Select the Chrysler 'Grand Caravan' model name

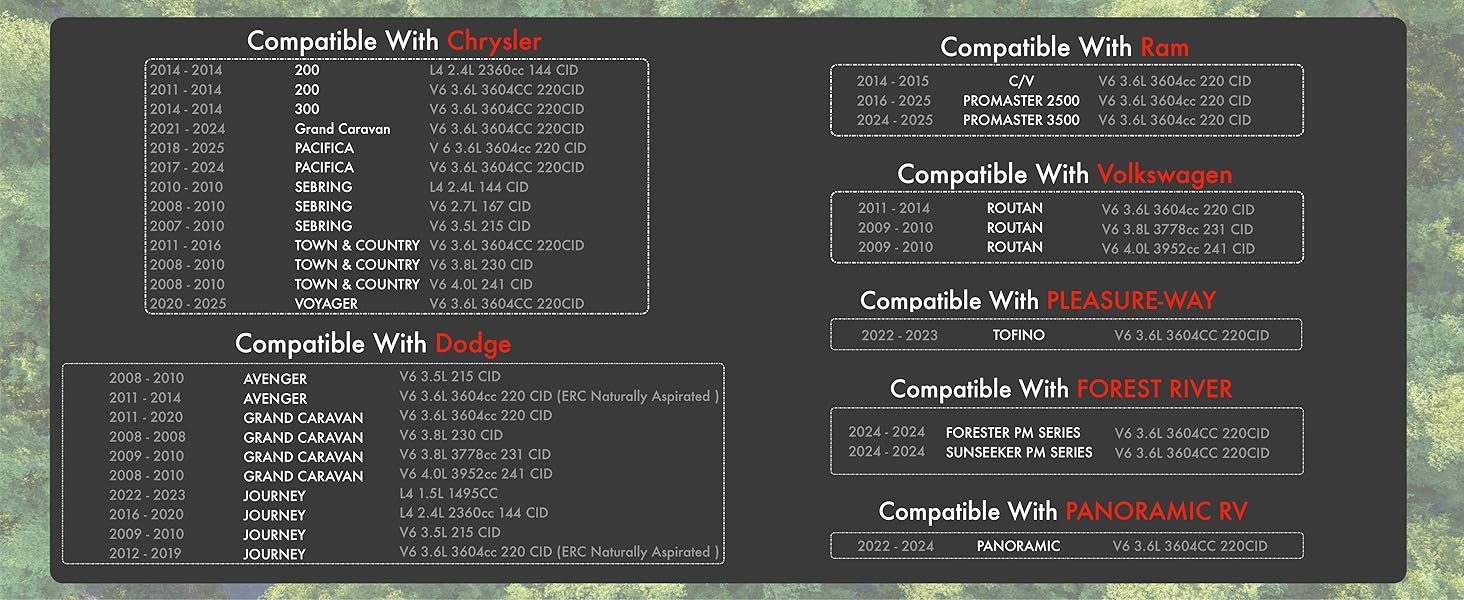point(342,129)
